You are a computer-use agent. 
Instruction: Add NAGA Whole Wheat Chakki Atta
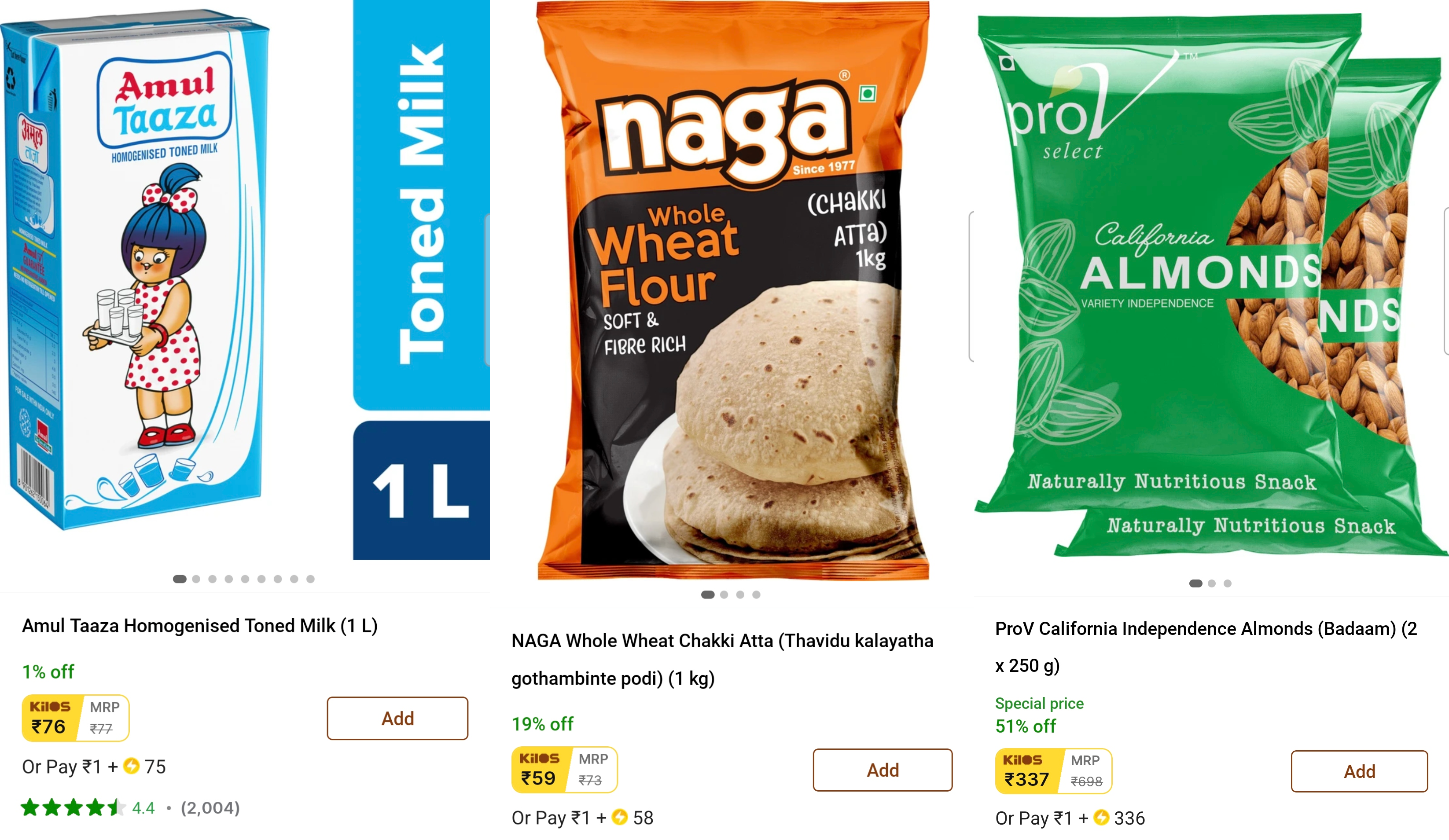[x=882, y=770]
